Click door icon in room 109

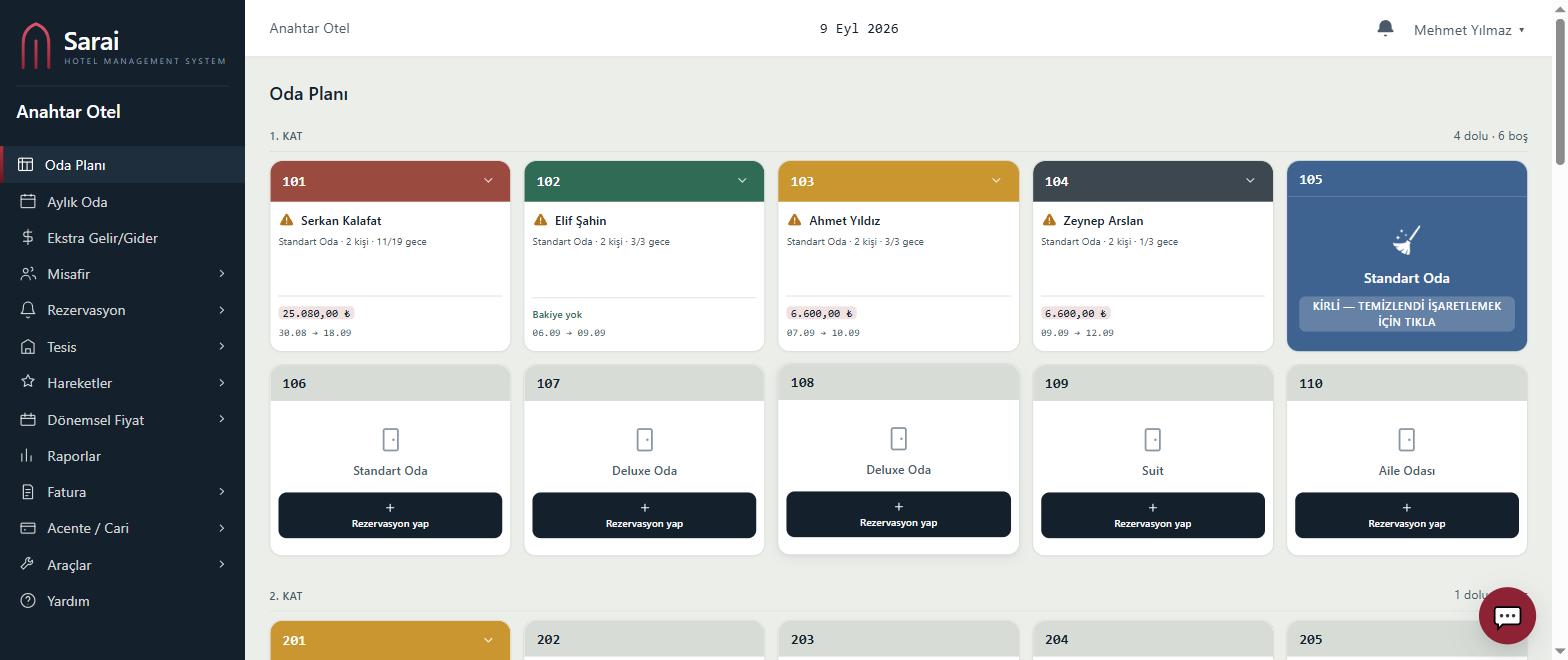click(x=1152, y=439)
